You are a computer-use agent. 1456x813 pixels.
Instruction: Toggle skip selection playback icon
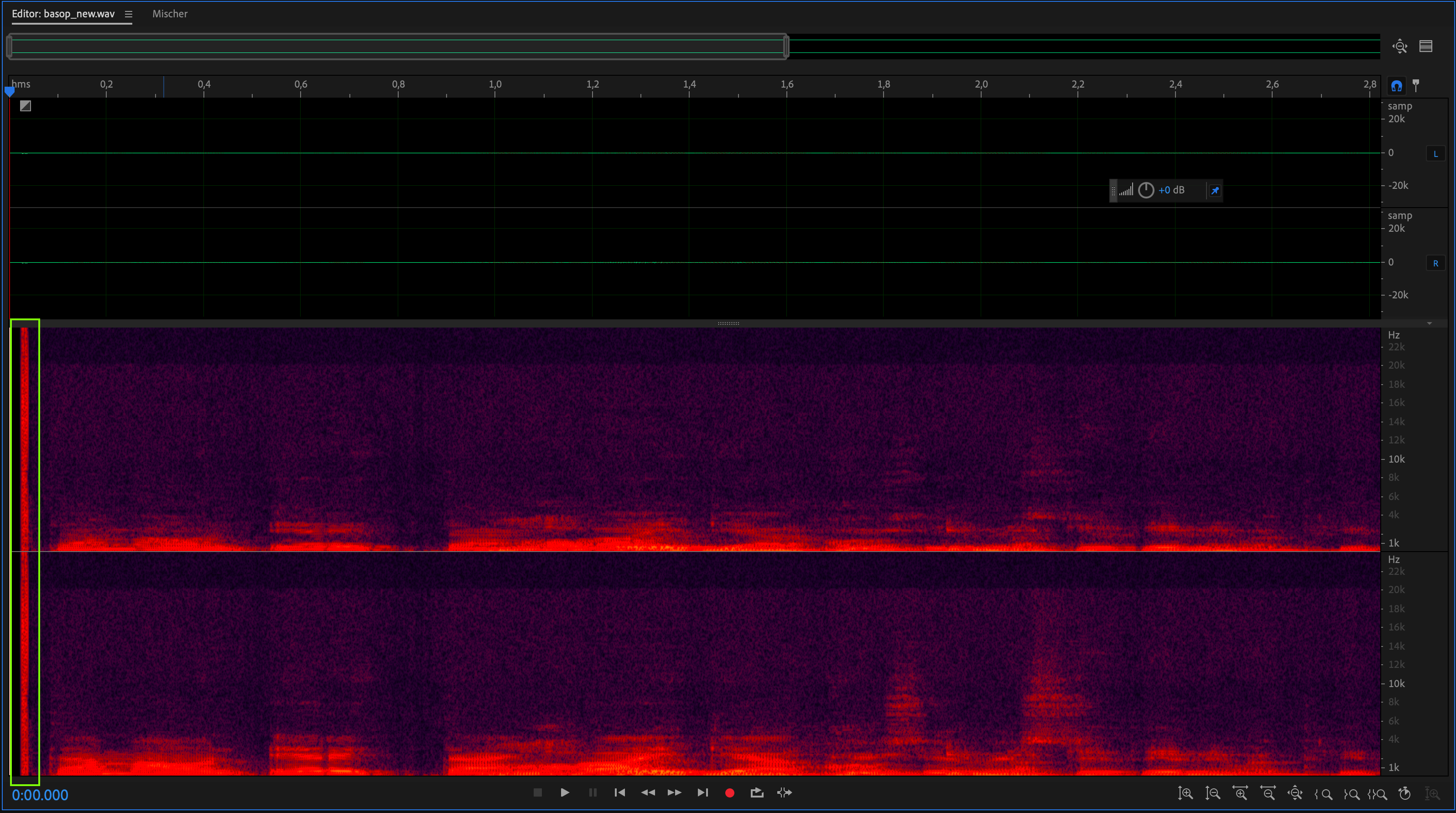[x=785, y=792]
